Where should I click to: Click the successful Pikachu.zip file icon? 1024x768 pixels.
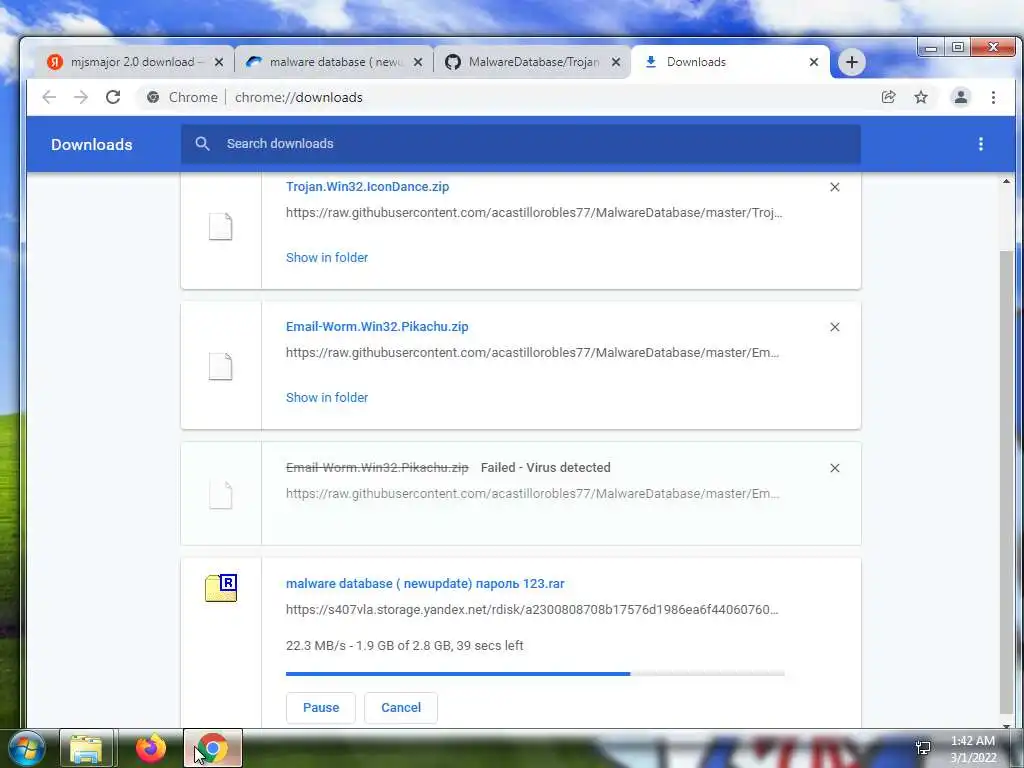tap(221, 366)
